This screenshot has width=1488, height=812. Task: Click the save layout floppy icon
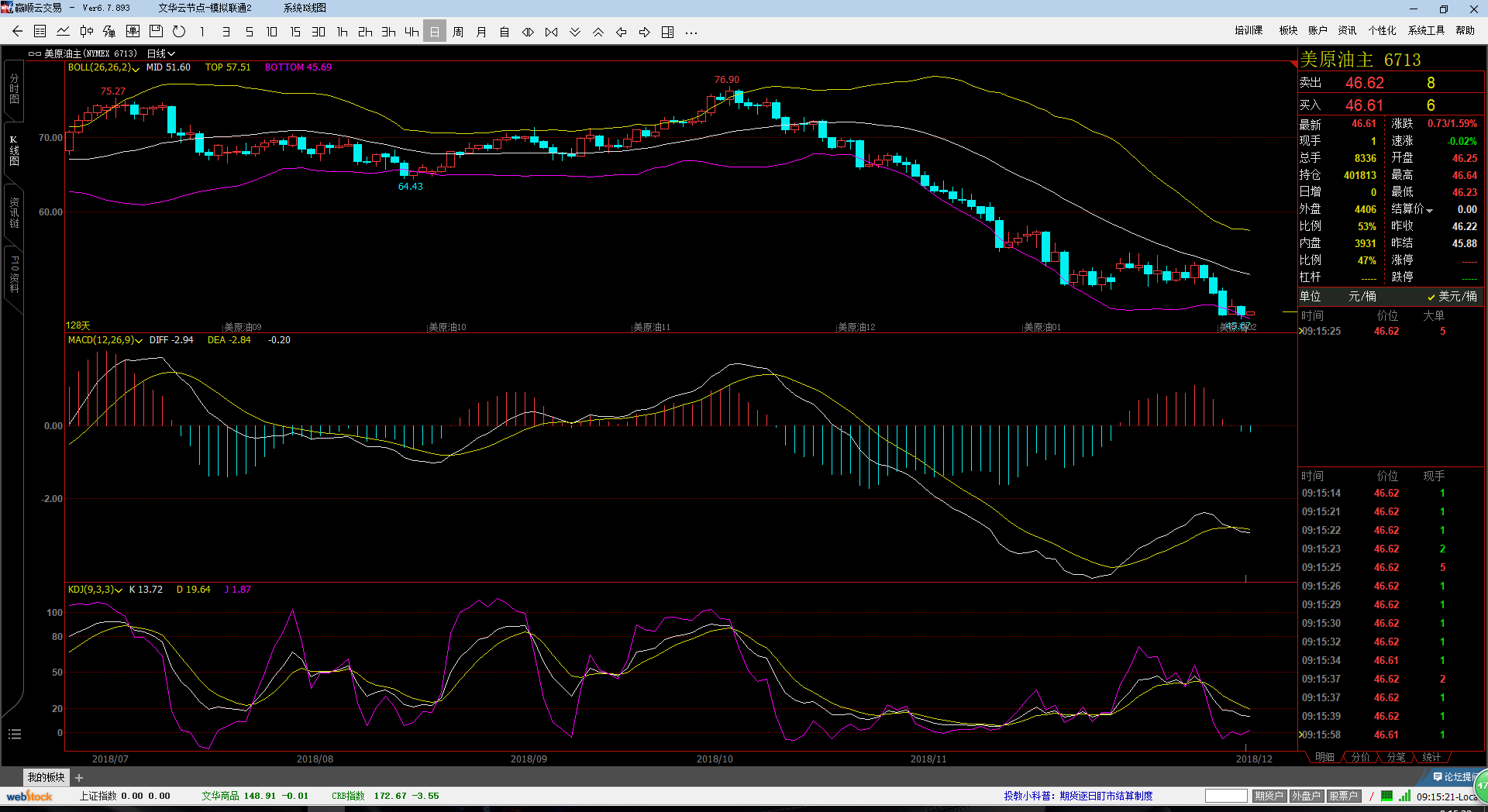(156, 32)
